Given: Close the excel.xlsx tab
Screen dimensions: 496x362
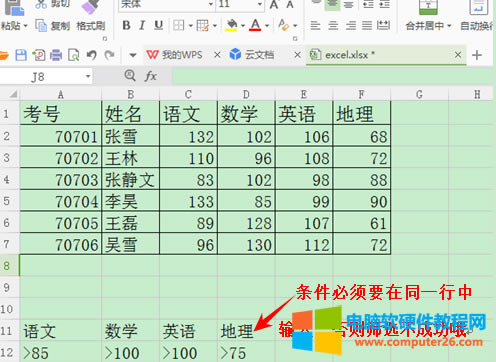Looking at the screenshot, I should pyautogui.click(x=458, y=54).
